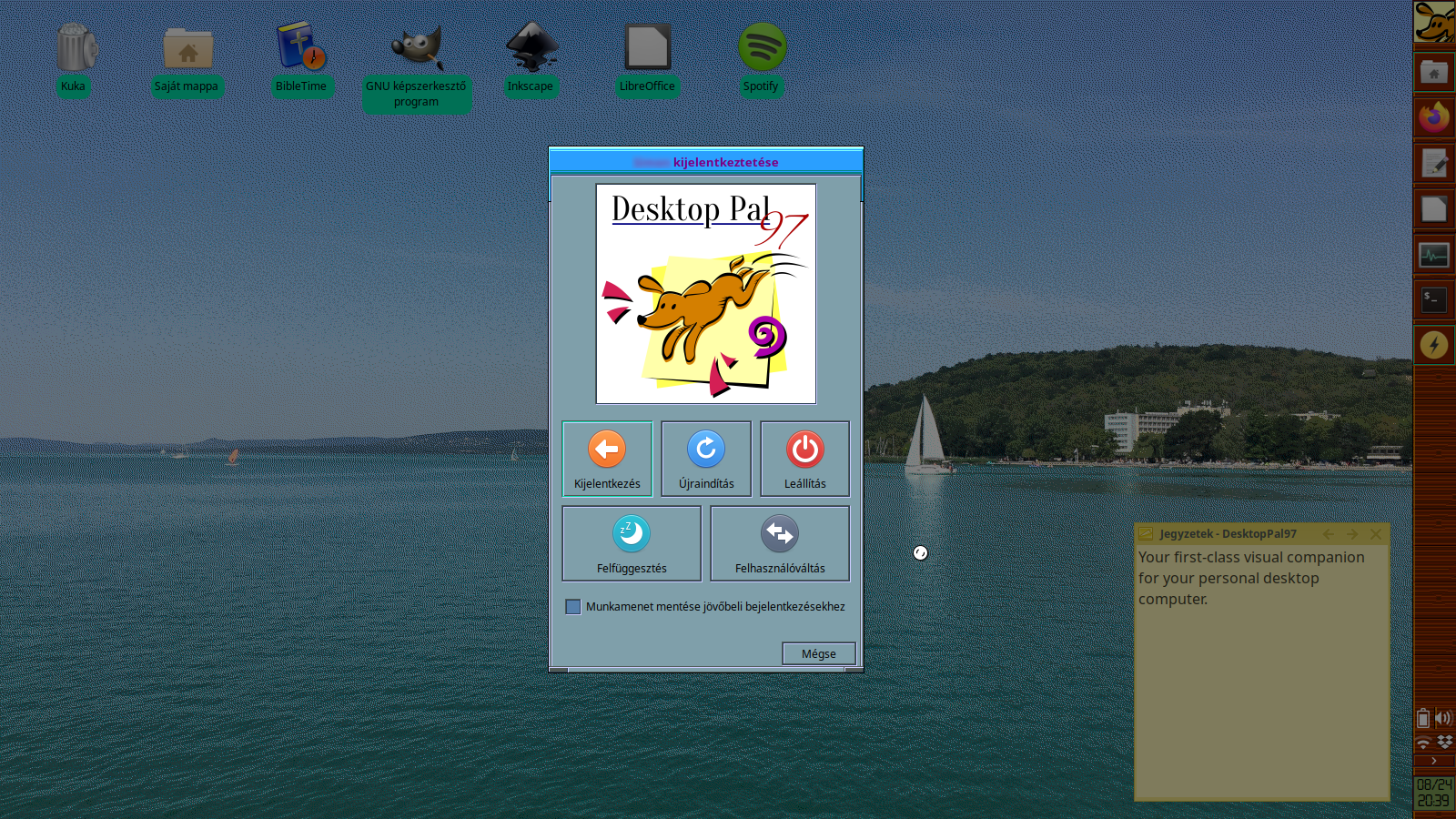Expand the hidden tray items chevron
1456x819 pixels.
click(1434, 761)
